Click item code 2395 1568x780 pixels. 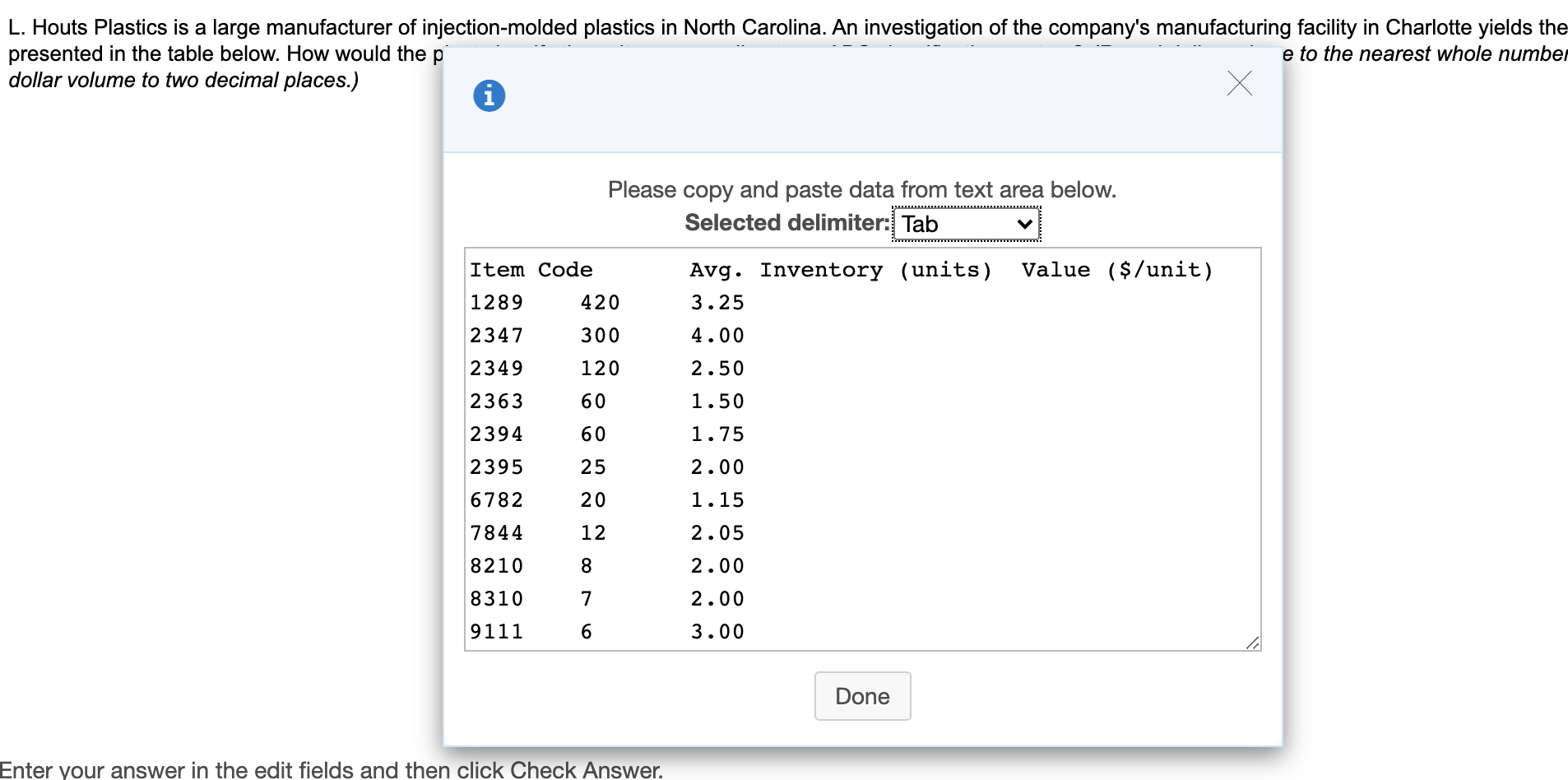pyautogui.click(x=497, y=467)
